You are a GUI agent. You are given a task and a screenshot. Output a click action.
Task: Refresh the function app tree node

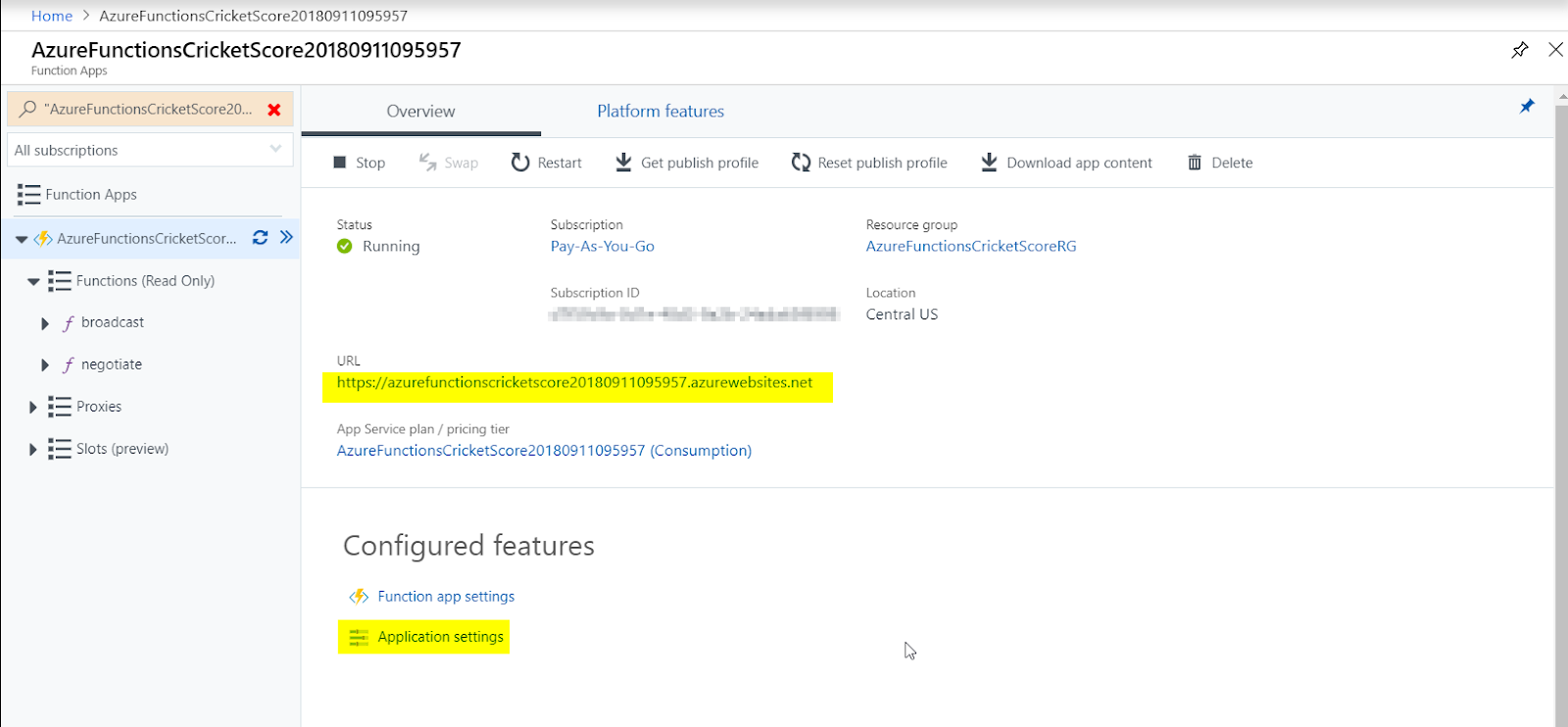tap(260, 237)
